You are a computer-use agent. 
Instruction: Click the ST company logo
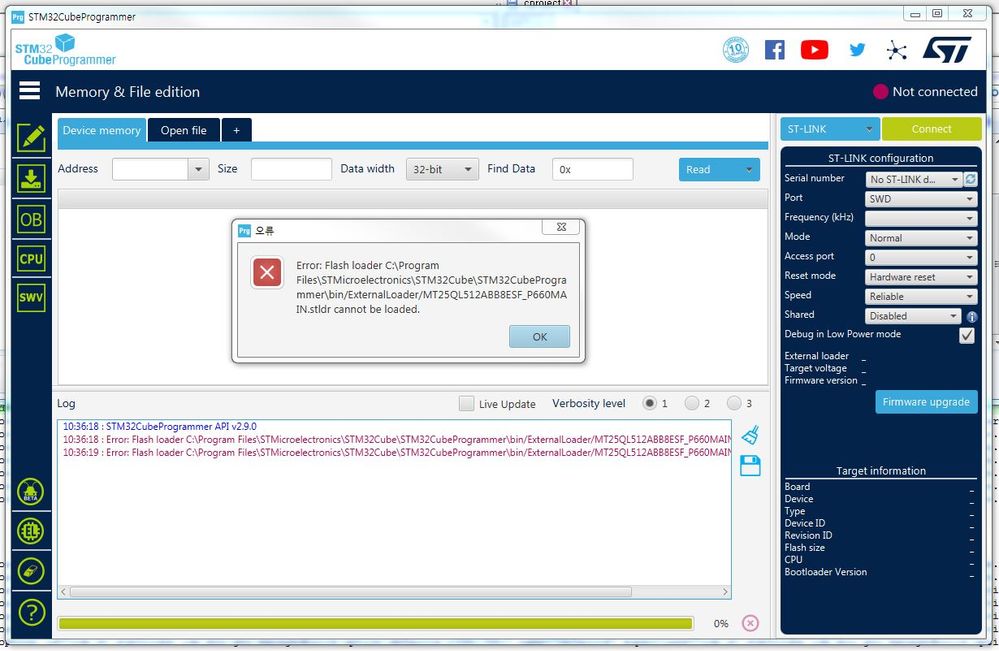click(947, 50)
